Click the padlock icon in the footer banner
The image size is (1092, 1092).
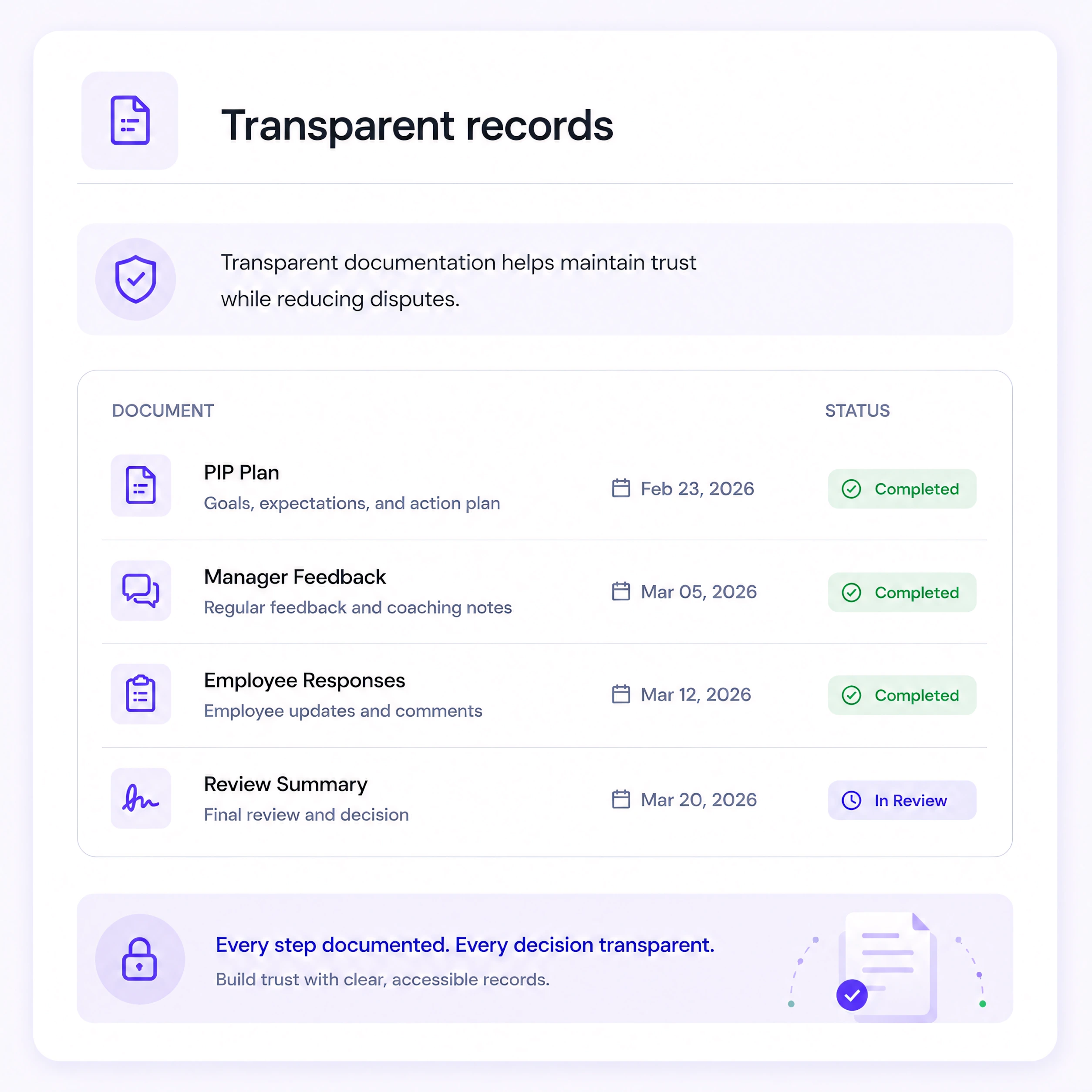point(140,959)
